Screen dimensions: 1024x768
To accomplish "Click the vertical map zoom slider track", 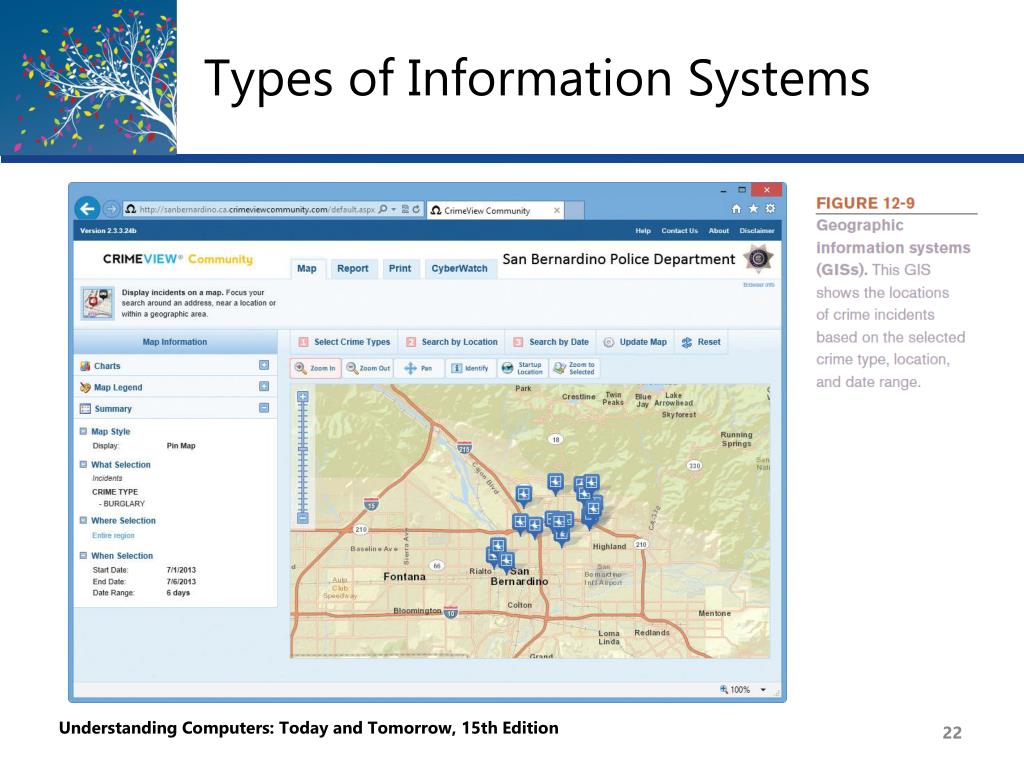I will coord(303,457).
